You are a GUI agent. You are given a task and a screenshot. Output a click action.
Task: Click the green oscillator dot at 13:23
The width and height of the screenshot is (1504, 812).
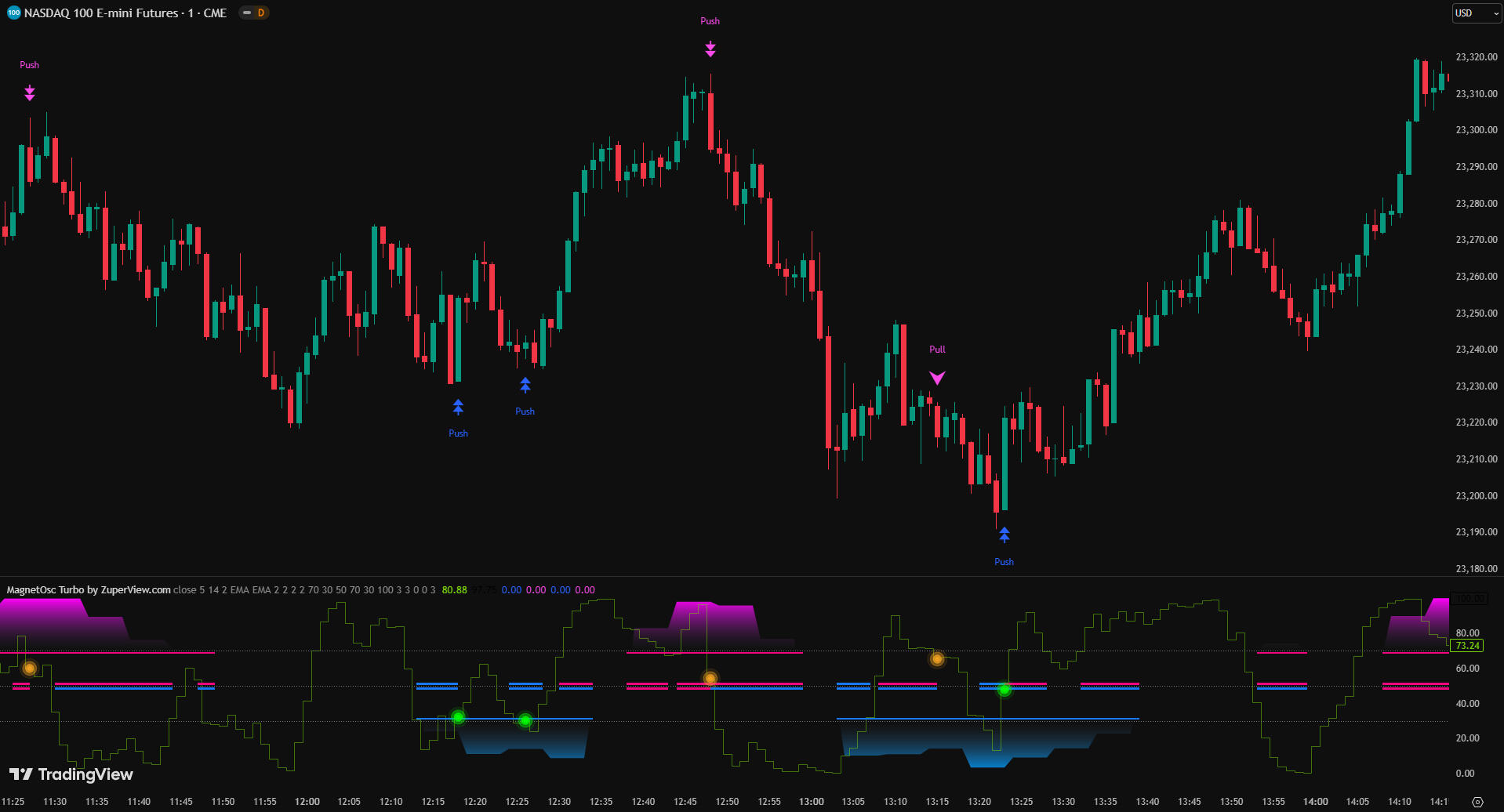1004,690
